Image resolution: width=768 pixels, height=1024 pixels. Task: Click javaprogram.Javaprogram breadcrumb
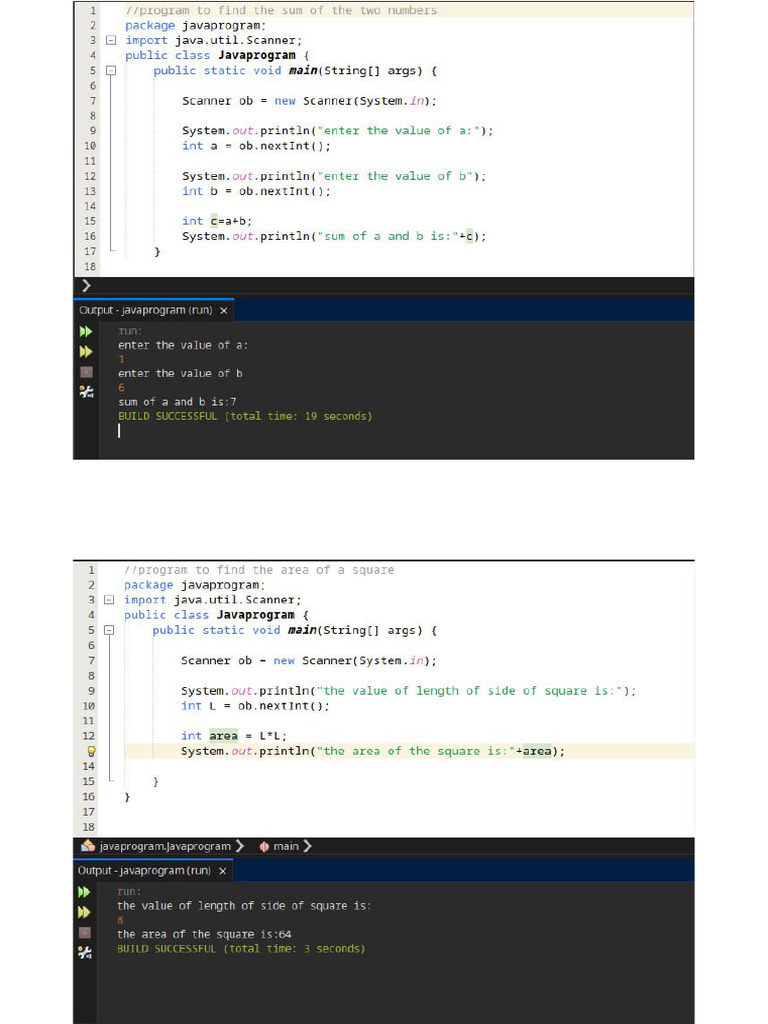click(164, 846)
